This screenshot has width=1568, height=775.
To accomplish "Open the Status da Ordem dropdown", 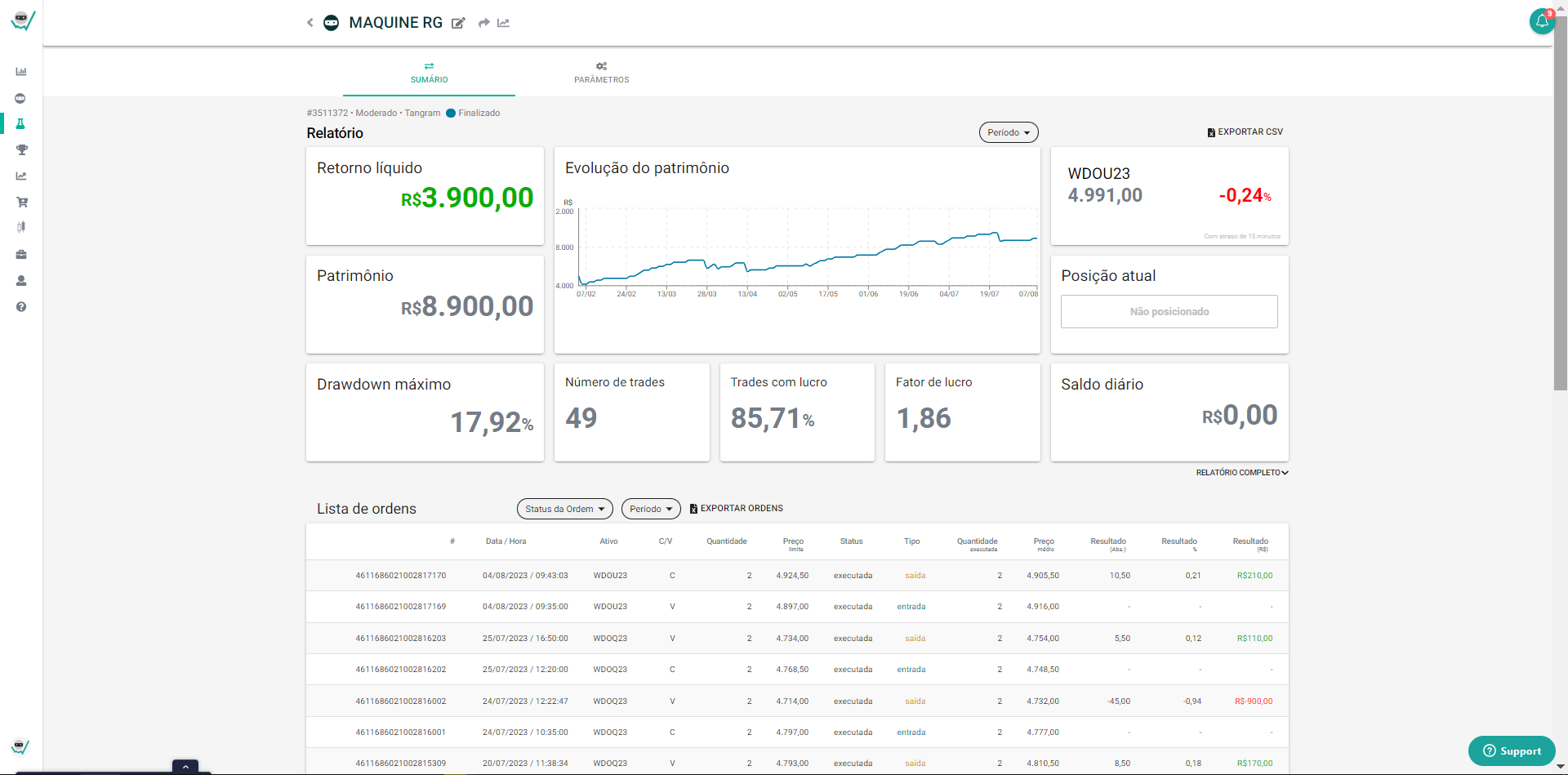I will pos(565,509).
